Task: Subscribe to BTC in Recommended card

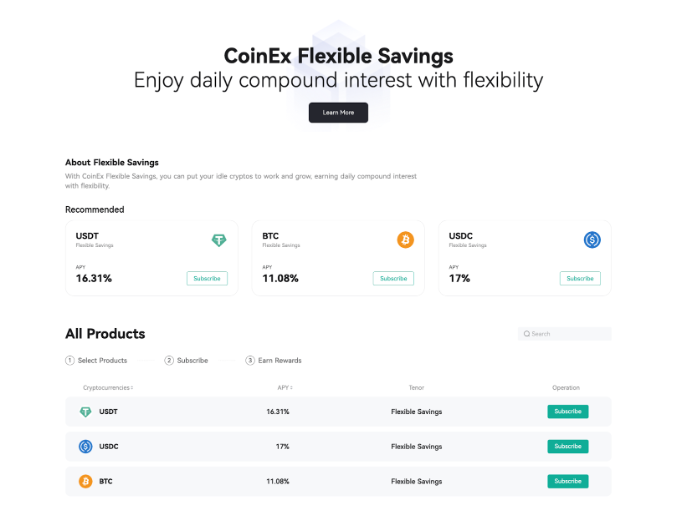Action: (x=393, y=278)
